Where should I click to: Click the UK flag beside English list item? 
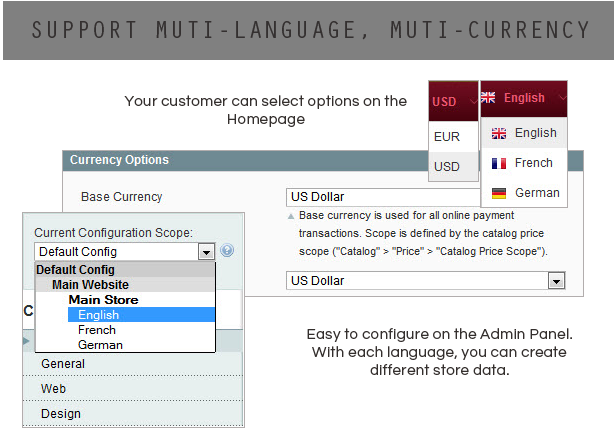[x=499, y=133]
